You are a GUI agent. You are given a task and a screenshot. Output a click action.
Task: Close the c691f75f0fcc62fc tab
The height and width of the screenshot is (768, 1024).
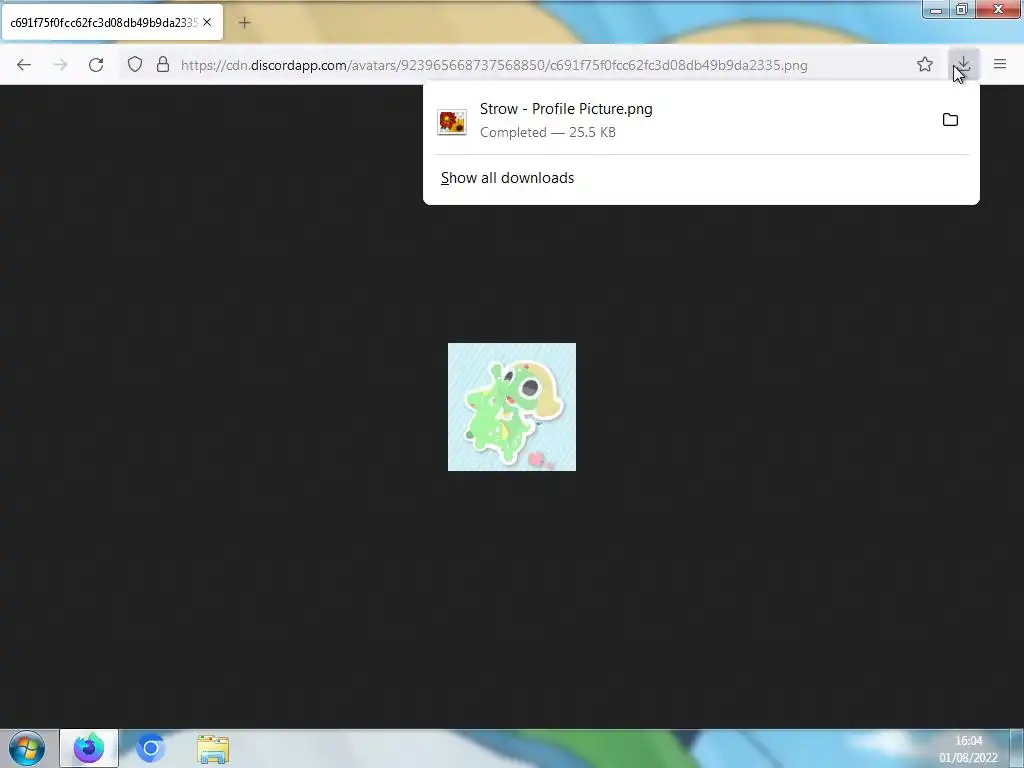coord(207,22)
